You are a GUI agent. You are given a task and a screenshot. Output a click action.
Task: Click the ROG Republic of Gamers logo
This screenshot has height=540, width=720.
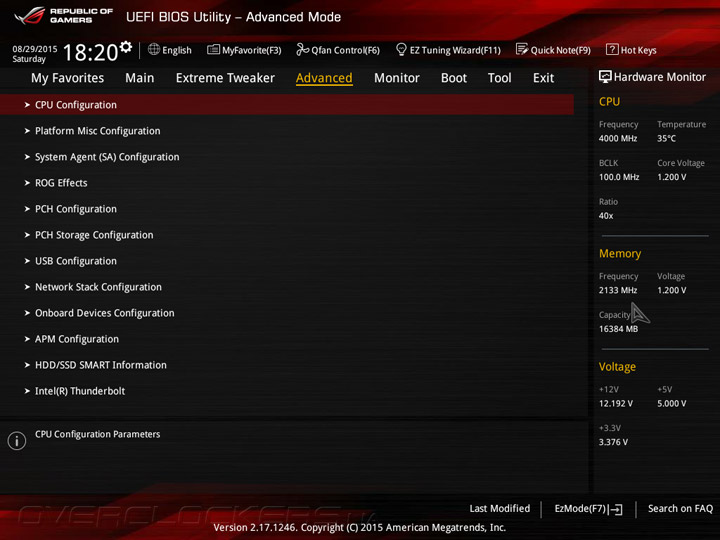pyautogui.click(x=63, y=16)
